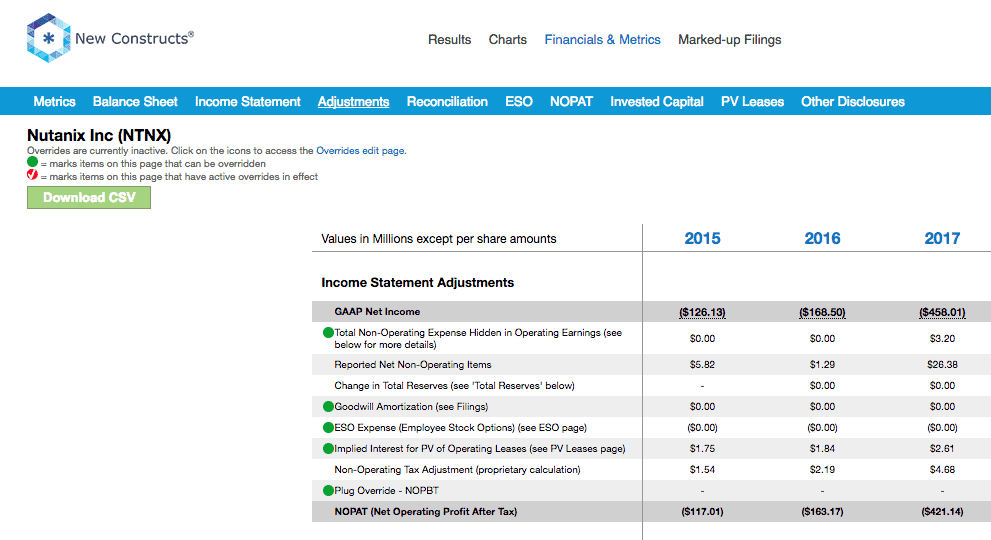Click the $1.75 Implied Interest value
This screenshot has width=991, height=540.
click(x=702, y=449)
